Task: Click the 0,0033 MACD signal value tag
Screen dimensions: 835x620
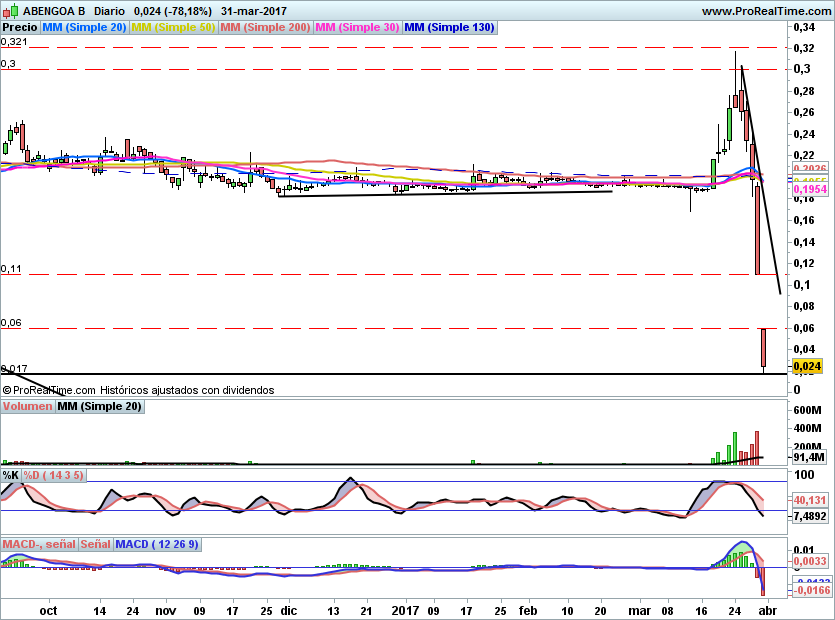Action: [x=810, y=561]
